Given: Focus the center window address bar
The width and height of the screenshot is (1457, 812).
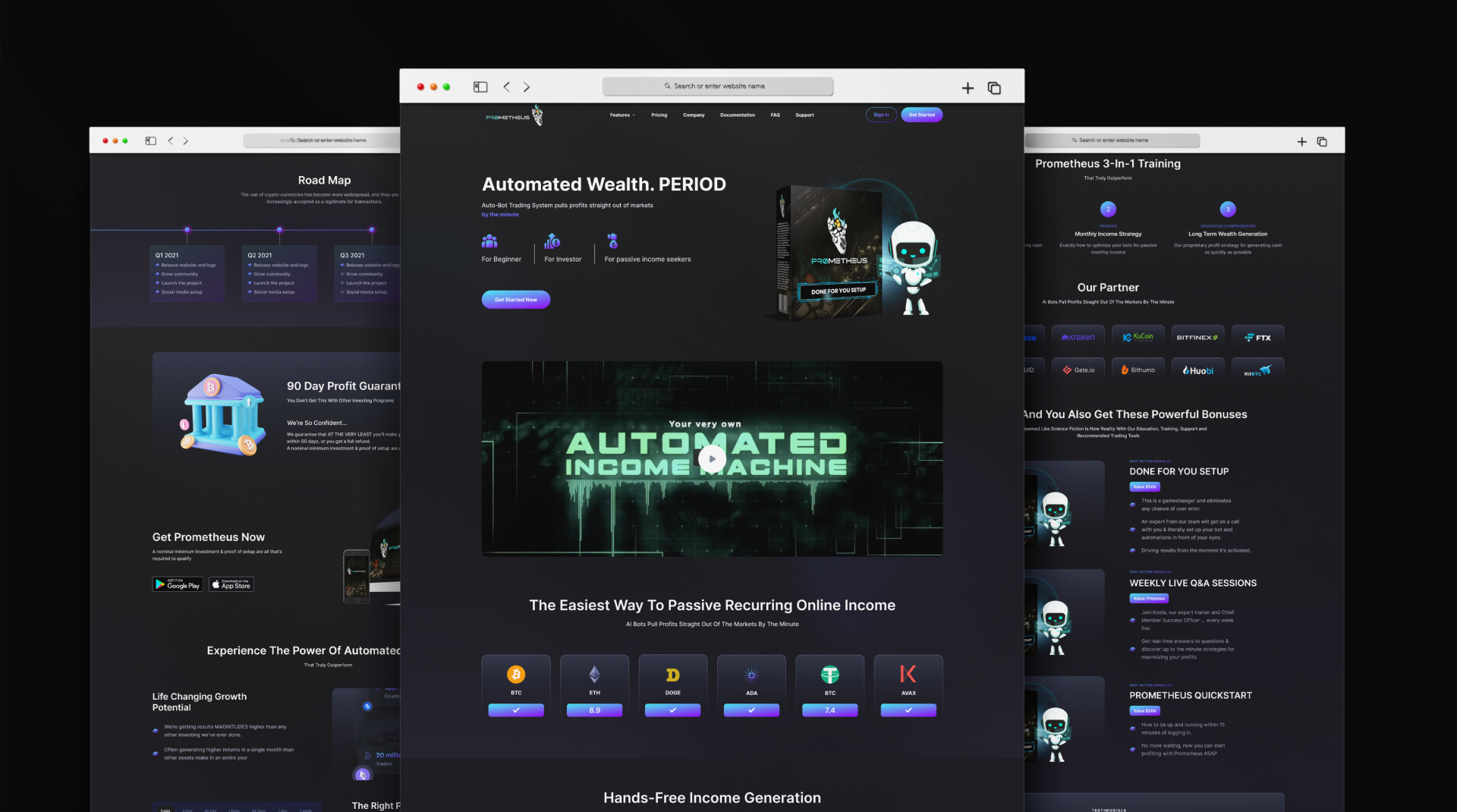Looking at the screenshot, I should click(x=718, y=87).
